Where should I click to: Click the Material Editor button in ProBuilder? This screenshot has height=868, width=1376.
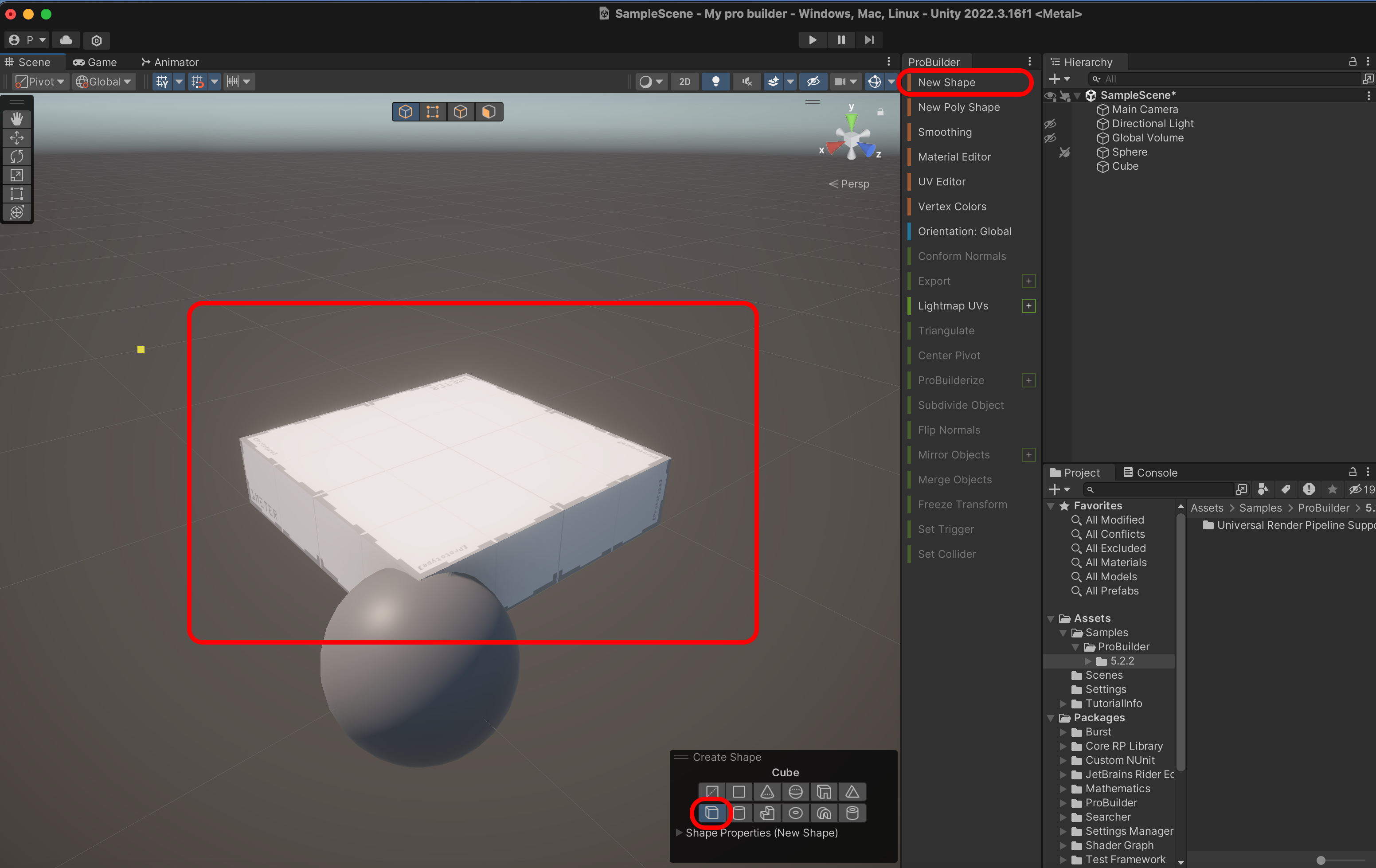pos(954,156)
